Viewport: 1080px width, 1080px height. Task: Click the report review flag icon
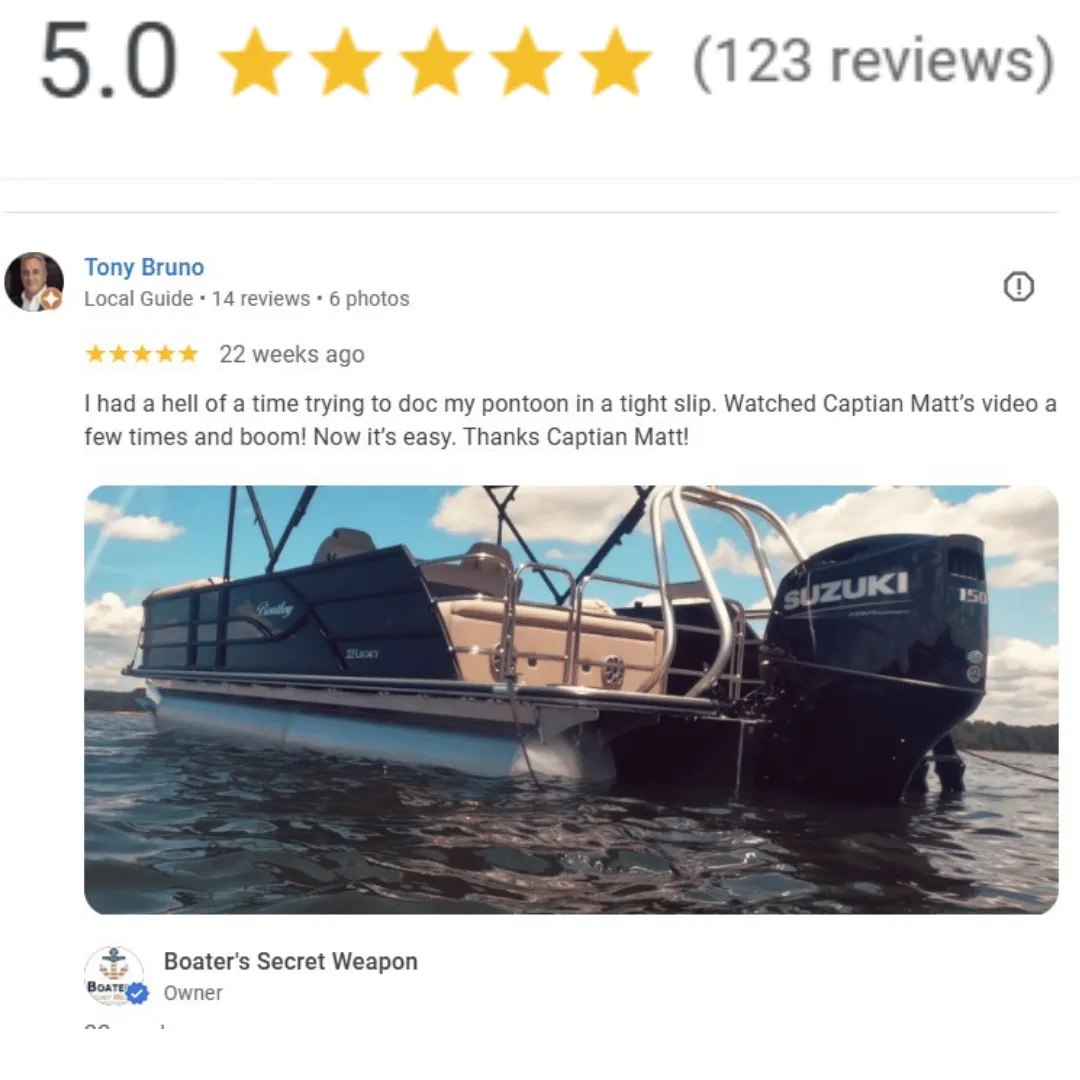(x=1018, y=286)
